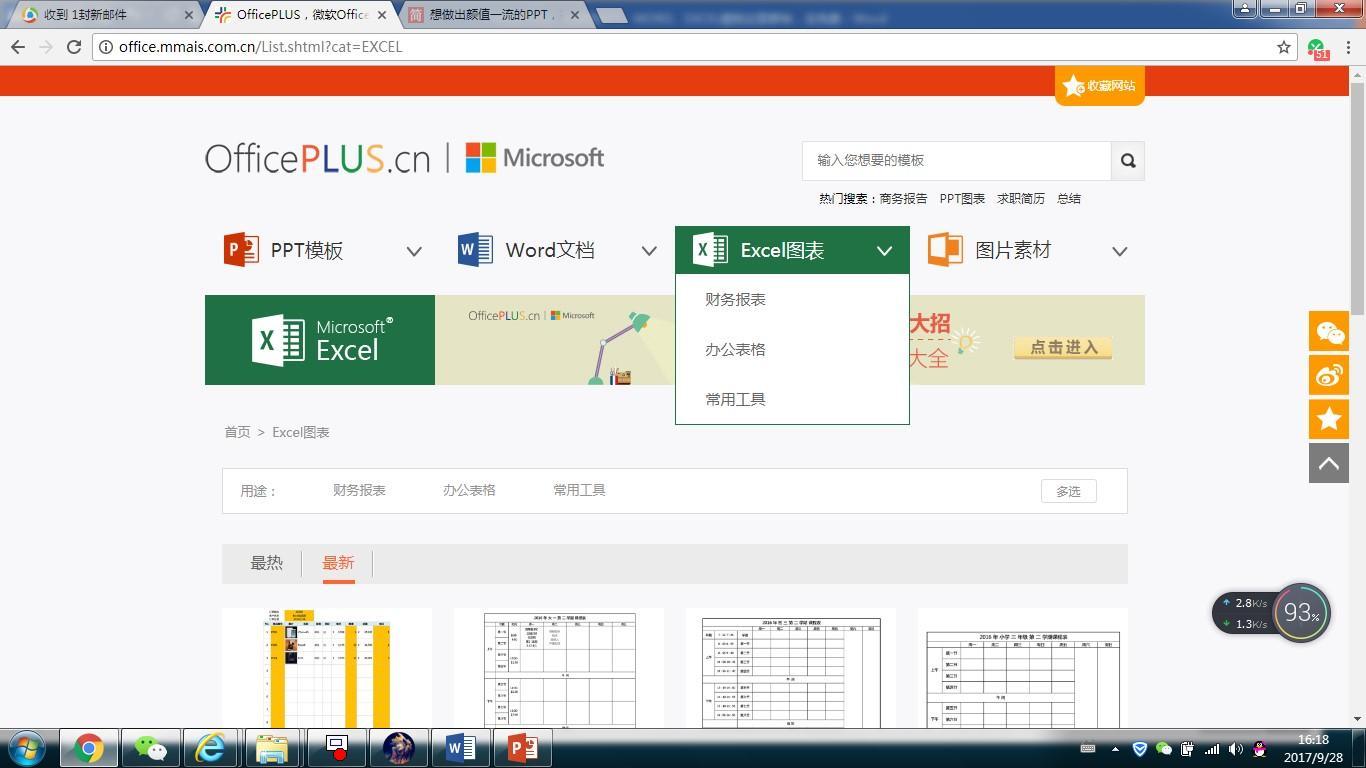Image resolution: width=1366 pixels, height=768 pixels.
Task: Click the OfficePLUS.cn logo
Action: click(317, 158)
